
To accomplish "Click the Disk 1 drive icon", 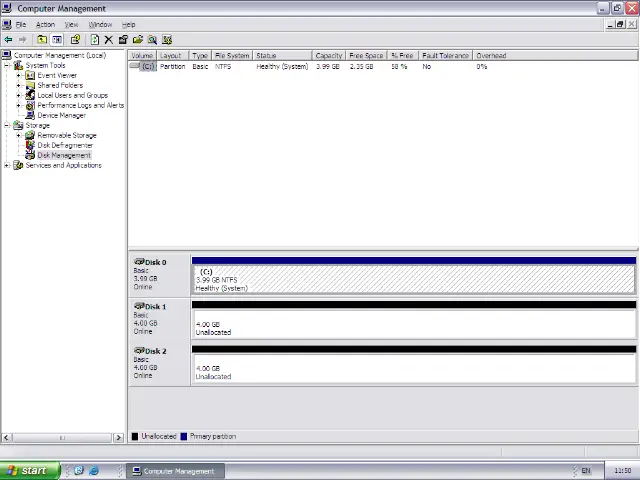I will [139, 306].
